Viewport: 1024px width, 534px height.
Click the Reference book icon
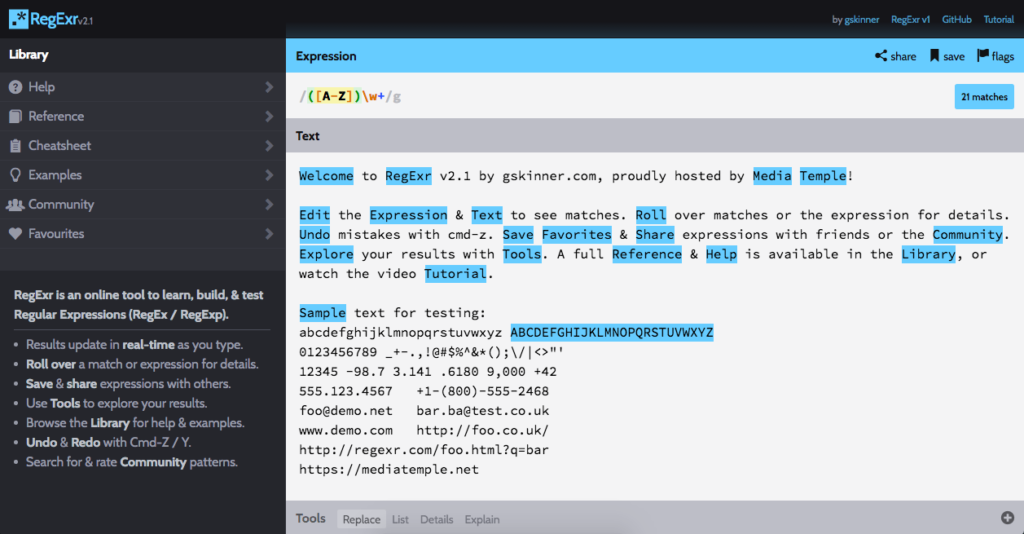point(15,116)
